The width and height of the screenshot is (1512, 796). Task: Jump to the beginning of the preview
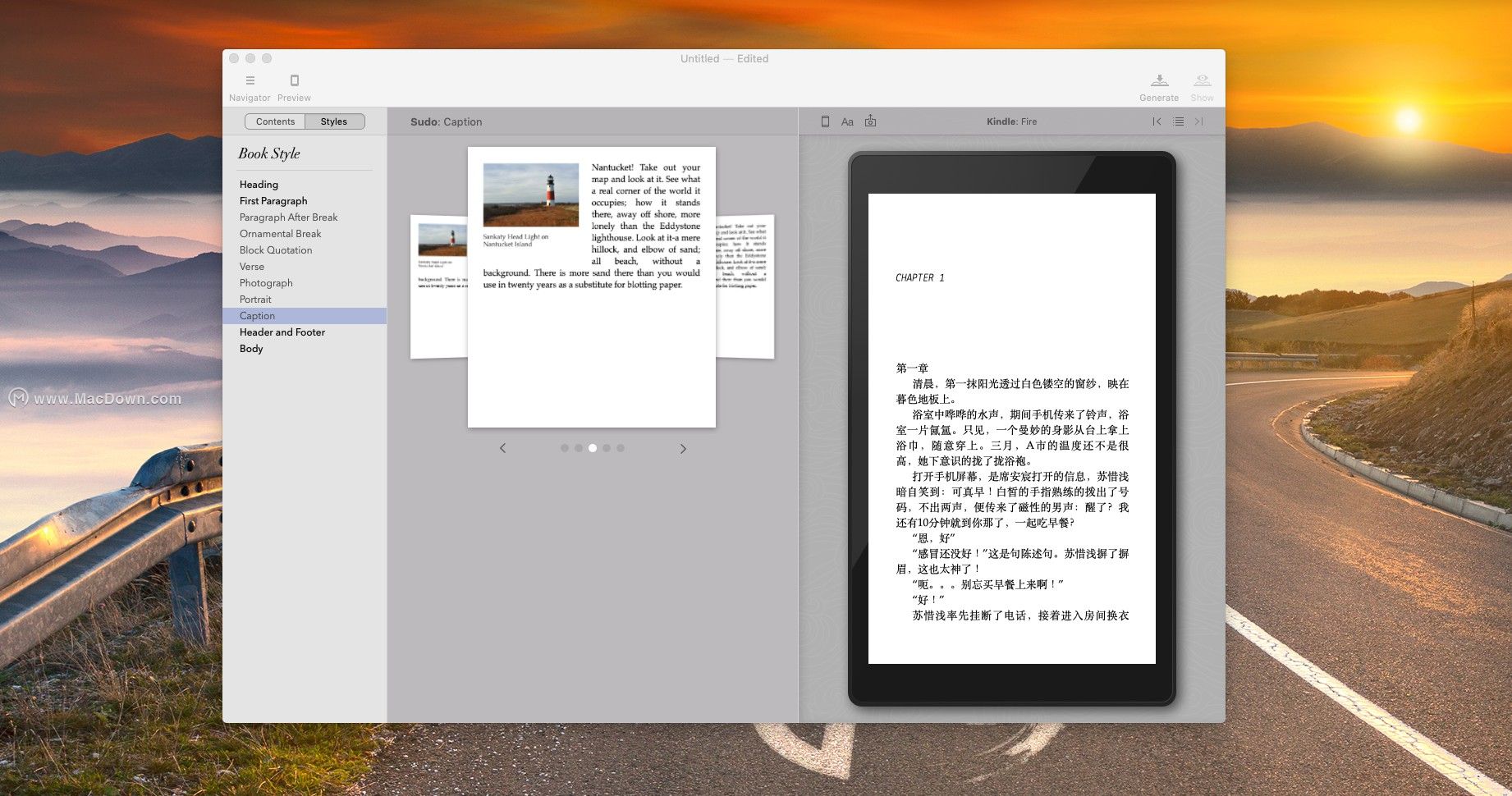(1157, 121)
